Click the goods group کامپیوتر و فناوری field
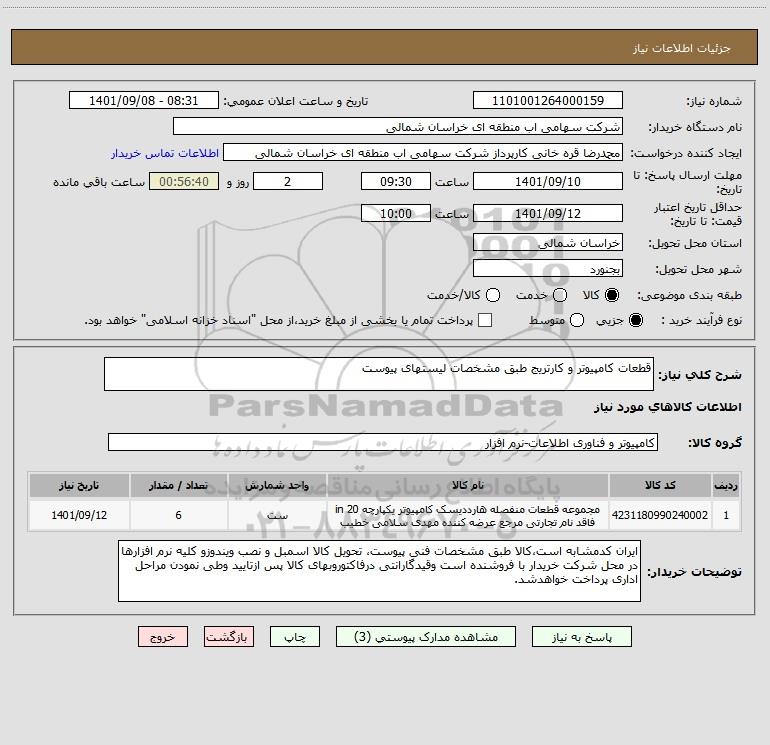Screen dimensions: 770x745 tap(383, 442)
